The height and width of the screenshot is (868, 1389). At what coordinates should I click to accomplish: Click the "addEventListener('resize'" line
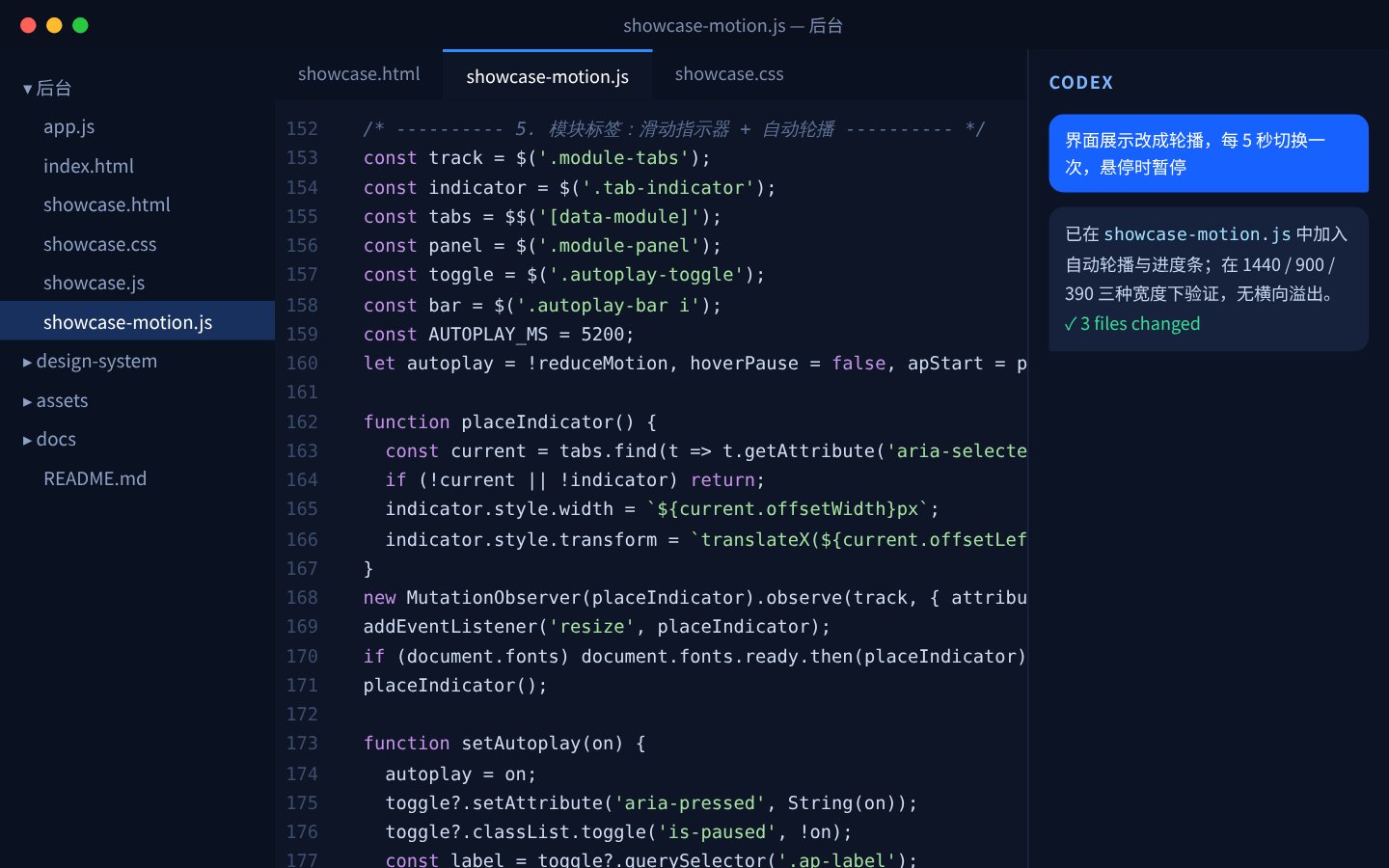tap(597, 627)
